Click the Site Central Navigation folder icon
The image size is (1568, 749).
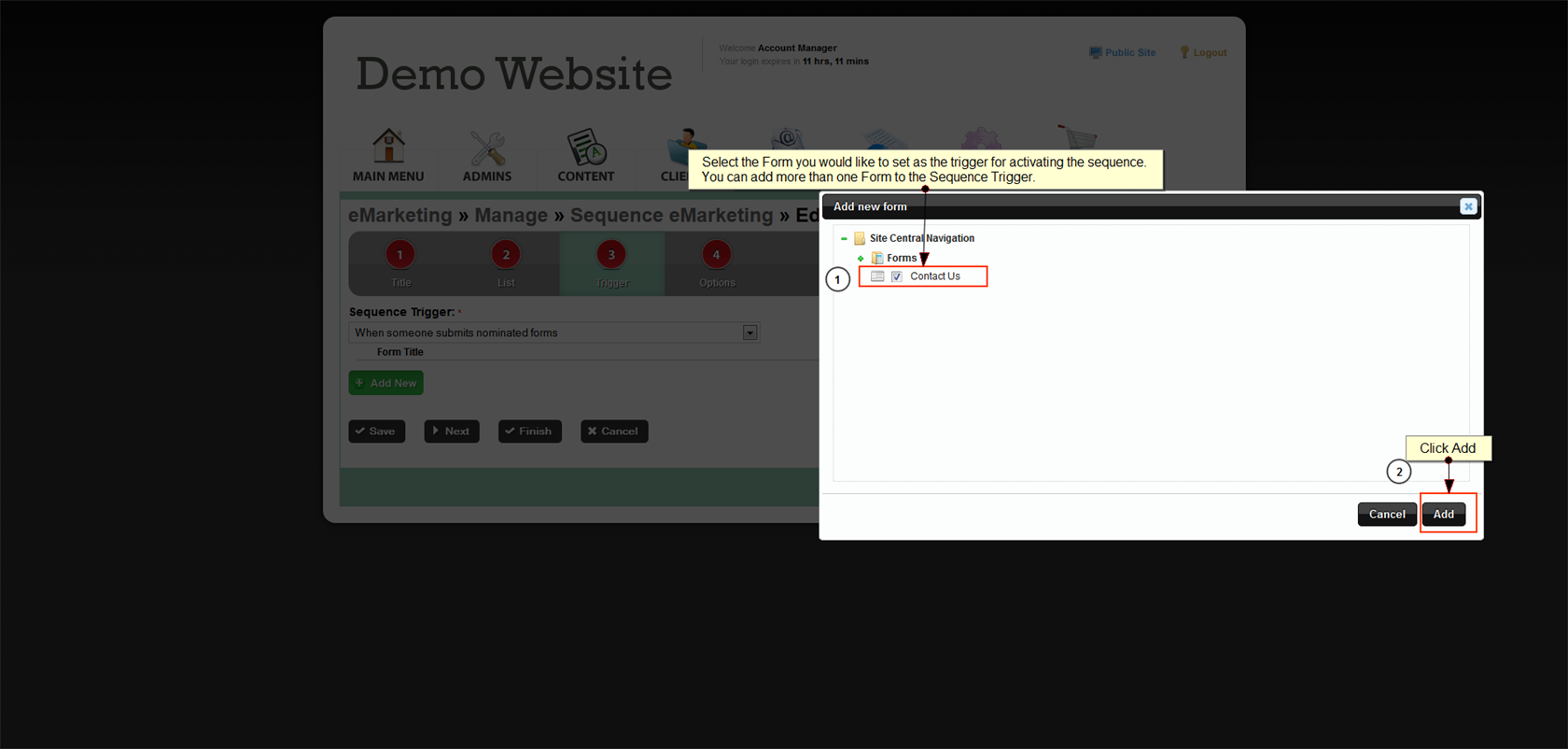click(x=860, y=239)
